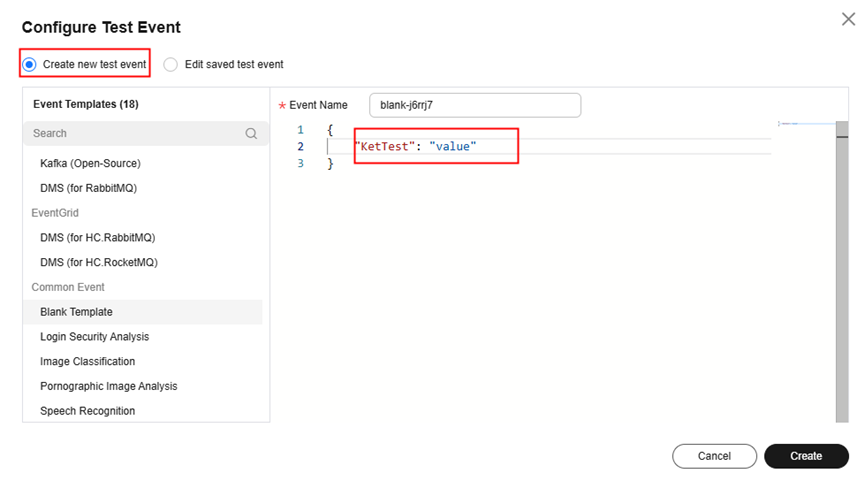The width and height of the screenshot is (865, 481).
Task: Select Create new test event radio
Action: (x=29, y=64)
